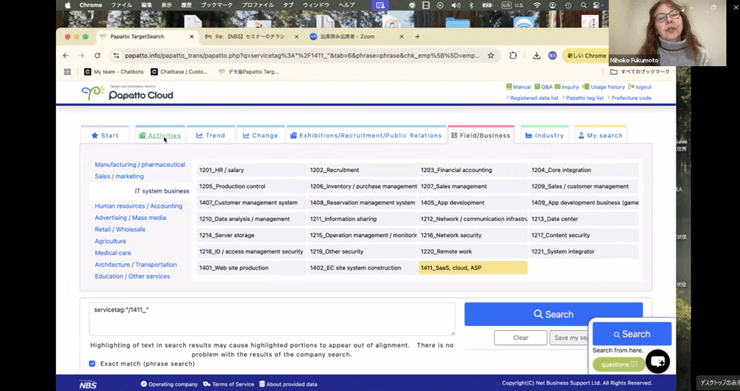The width and height of the screenshot is (740, 391).
Task: Select Education / Other services category
Action: click(x=132, y=277)
